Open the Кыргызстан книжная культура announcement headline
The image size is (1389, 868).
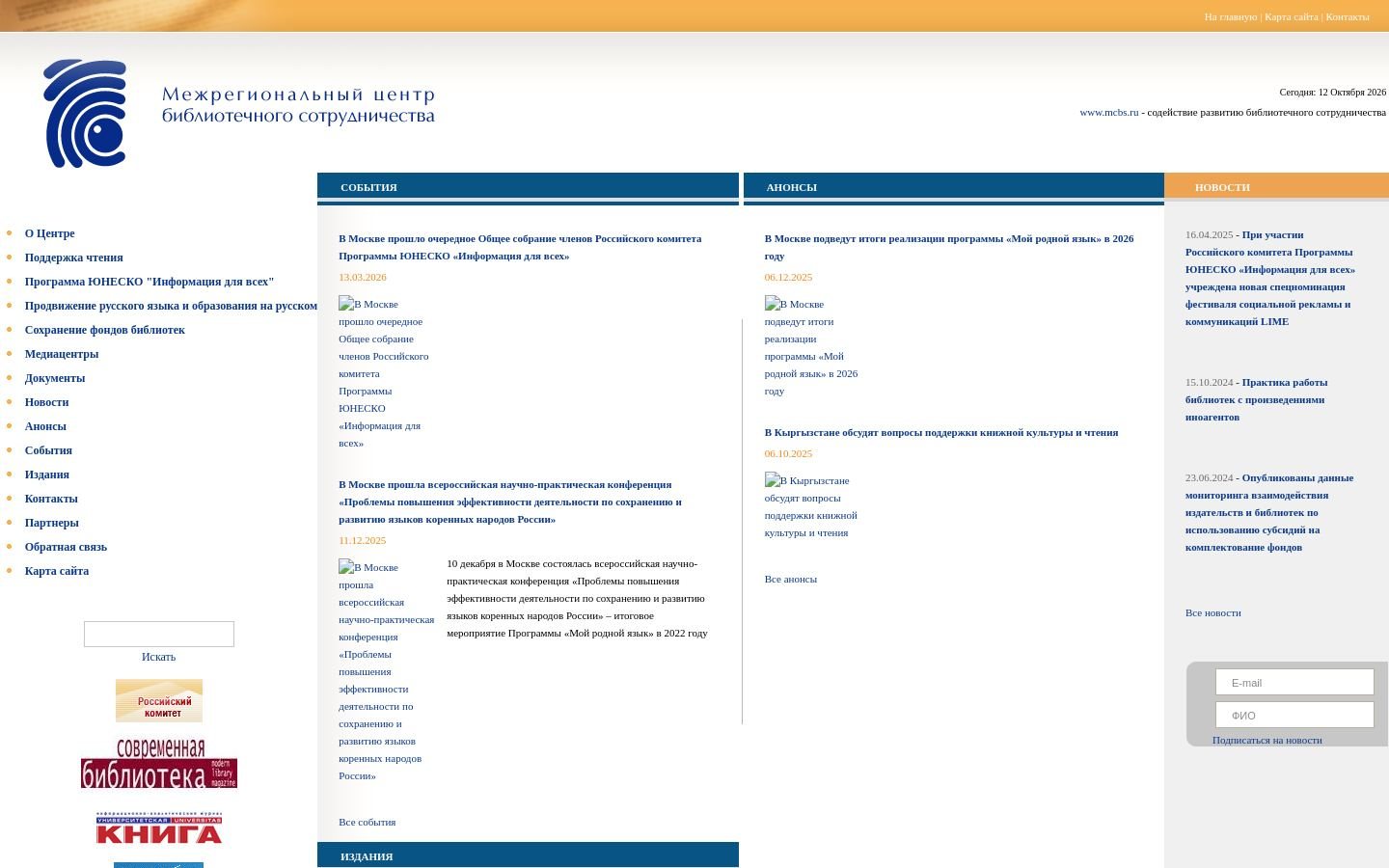click(941, 432)
